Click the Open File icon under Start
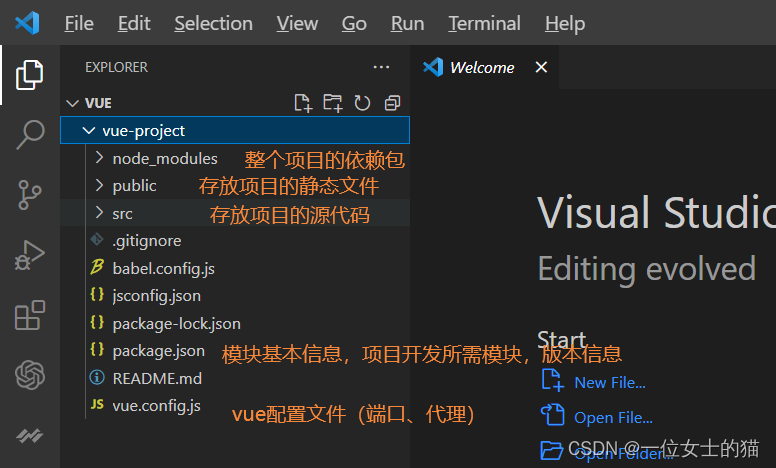The image size is (776, 468). pyautogui.click(x=552, y=415)
